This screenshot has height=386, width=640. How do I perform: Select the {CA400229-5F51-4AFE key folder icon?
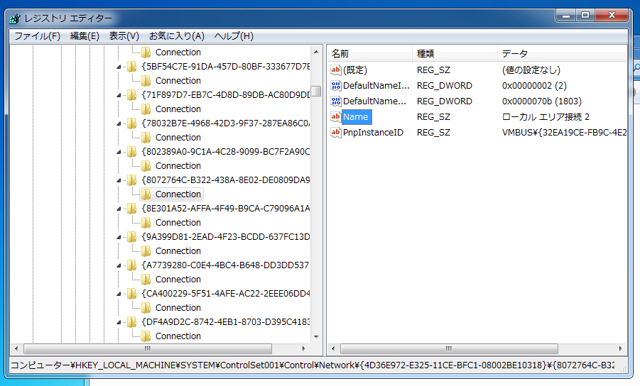pos(131,293)
